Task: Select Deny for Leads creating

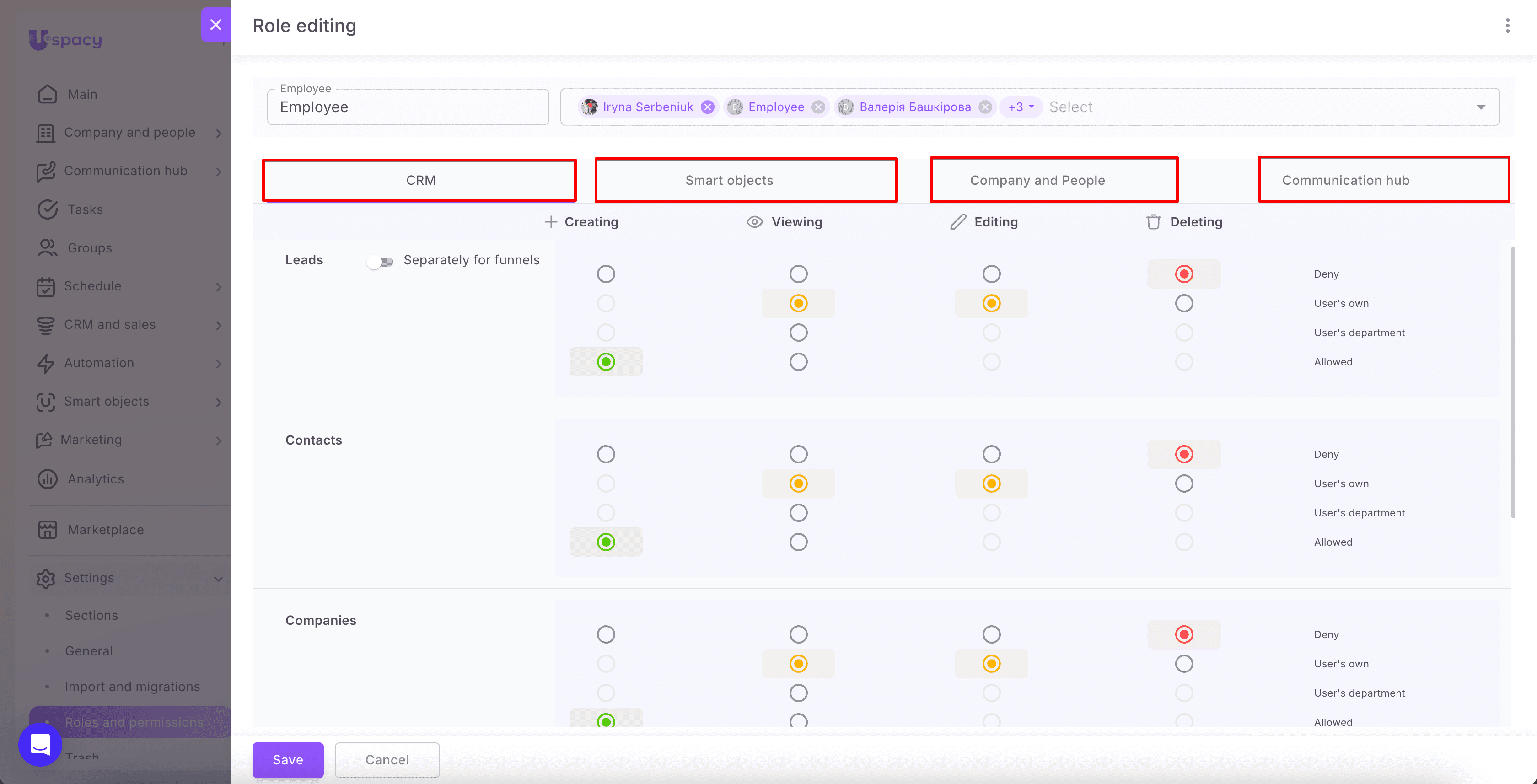Action: [x=606, y=274]
